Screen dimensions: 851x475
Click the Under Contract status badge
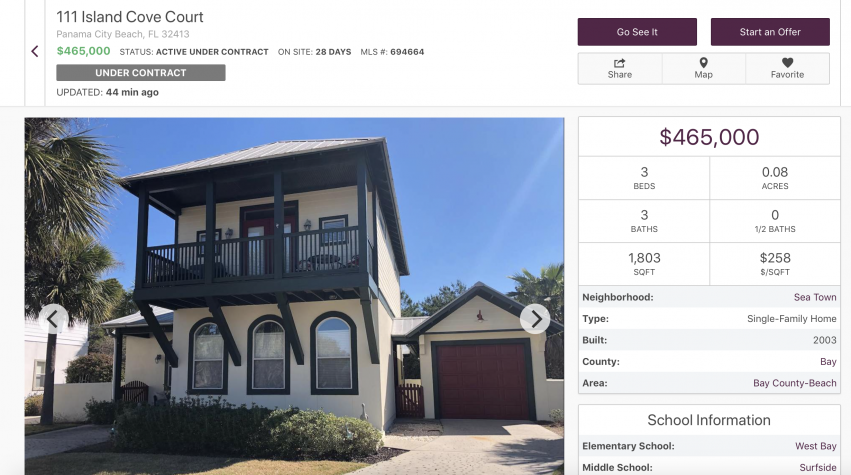pos(141,73)
